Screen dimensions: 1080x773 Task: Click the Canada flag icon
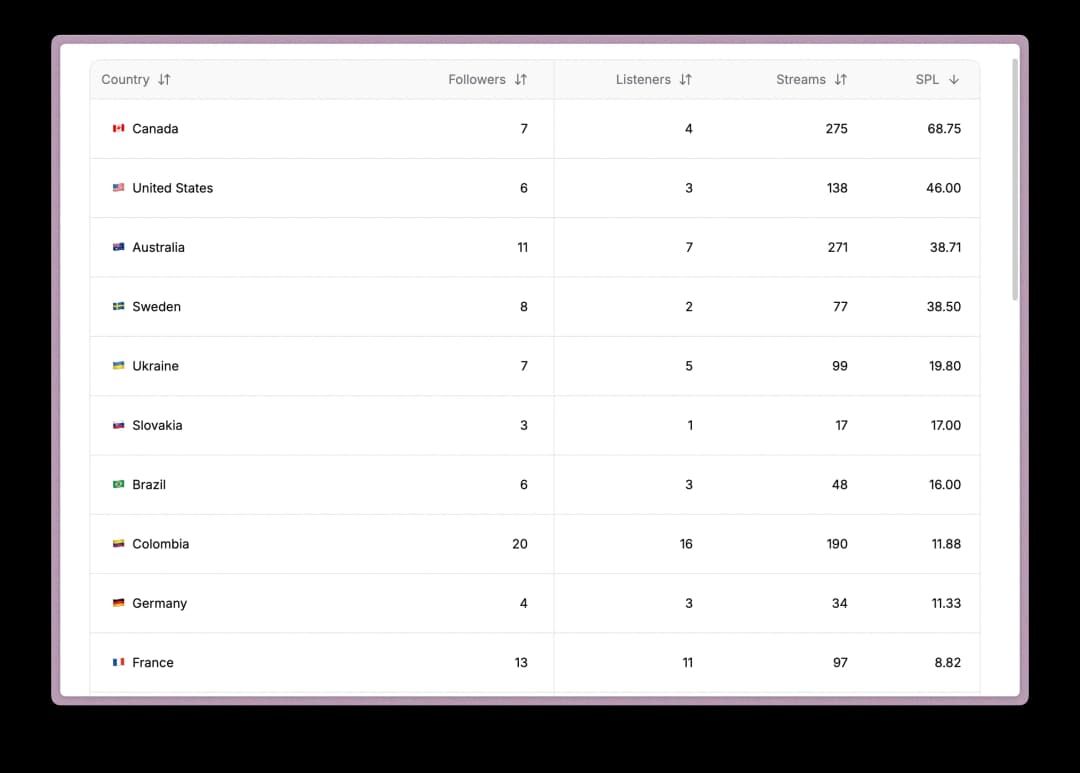[x=119, y=129]
